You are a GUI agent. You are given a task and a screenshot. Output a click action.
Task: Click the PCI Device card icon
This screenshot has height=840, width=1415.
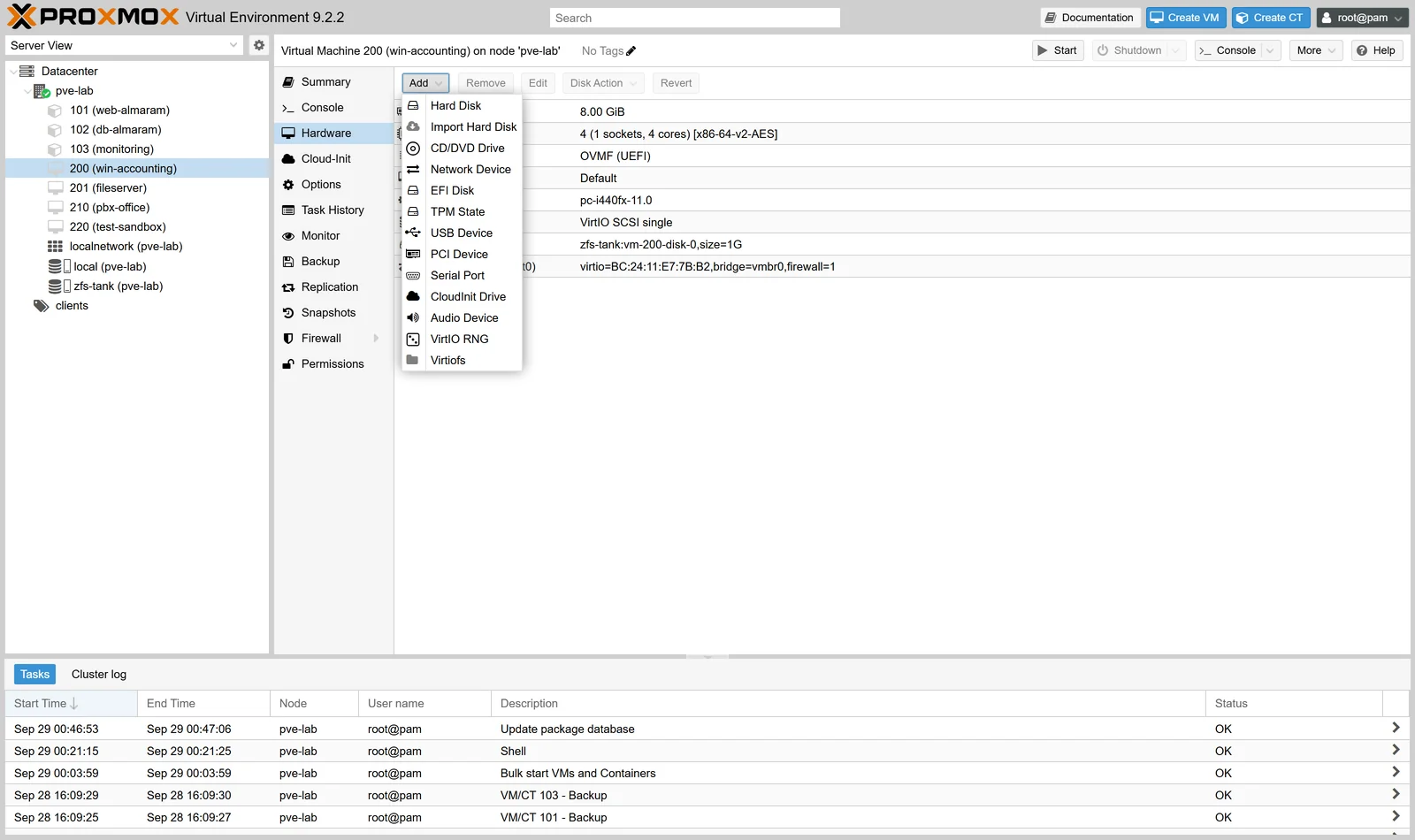(x=413, y=254)
